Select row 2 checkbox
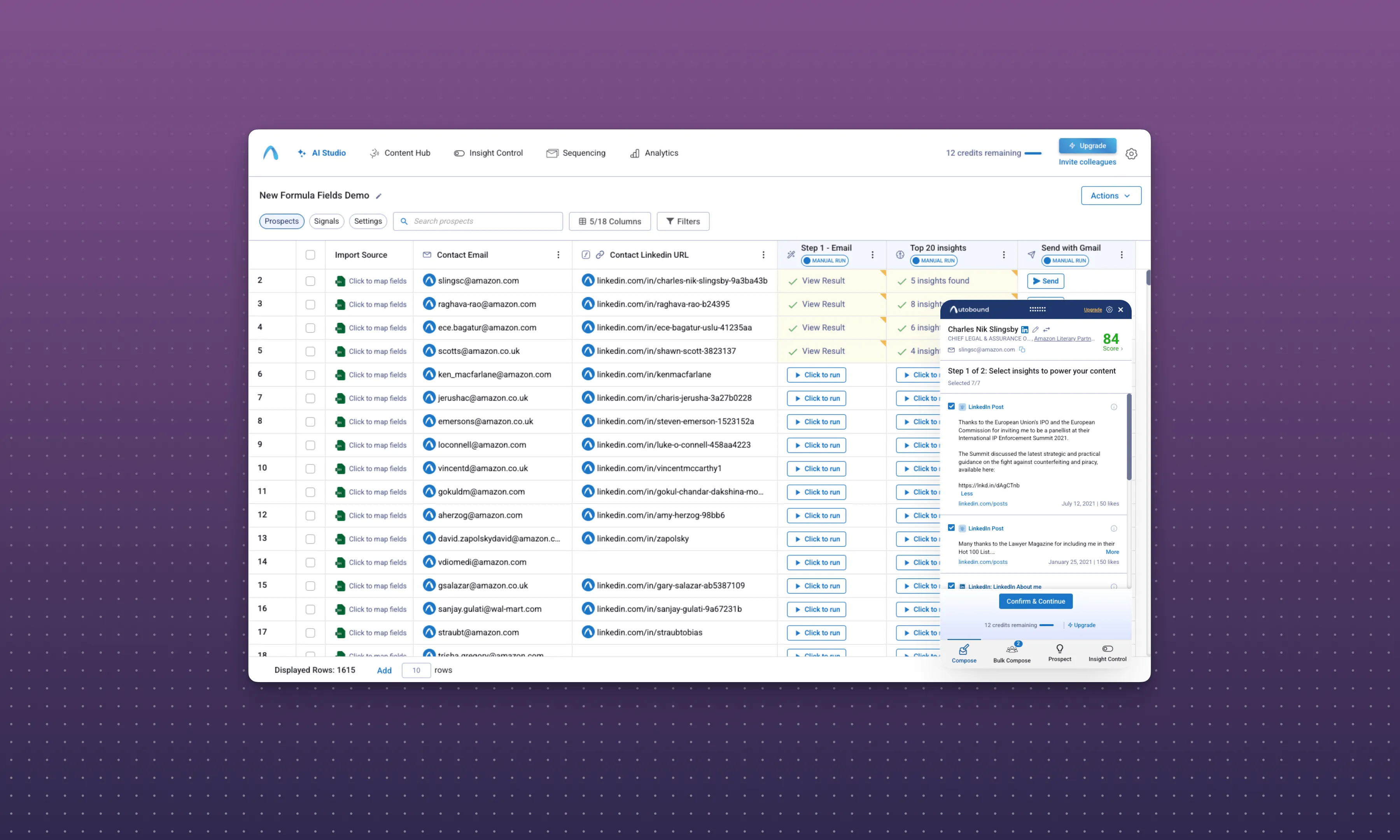 click(x=310, y=281)
